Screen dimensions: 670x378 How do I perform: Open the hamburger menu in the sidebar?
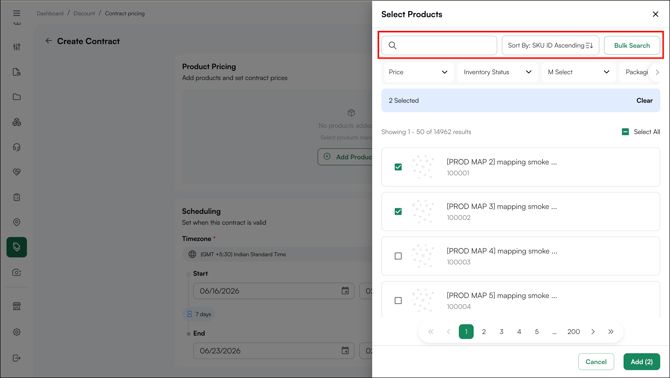point(16,13)
